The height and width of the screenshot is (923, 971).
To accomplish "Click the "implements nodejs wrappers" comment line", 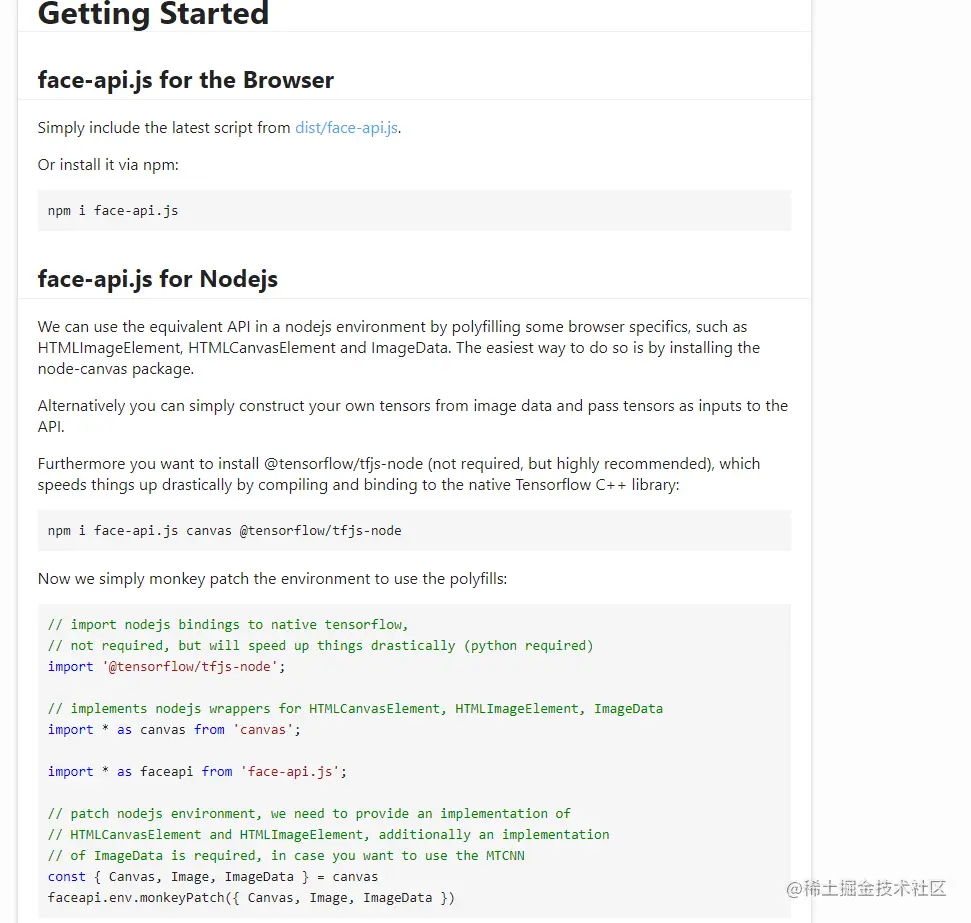I will coord(355,709).
